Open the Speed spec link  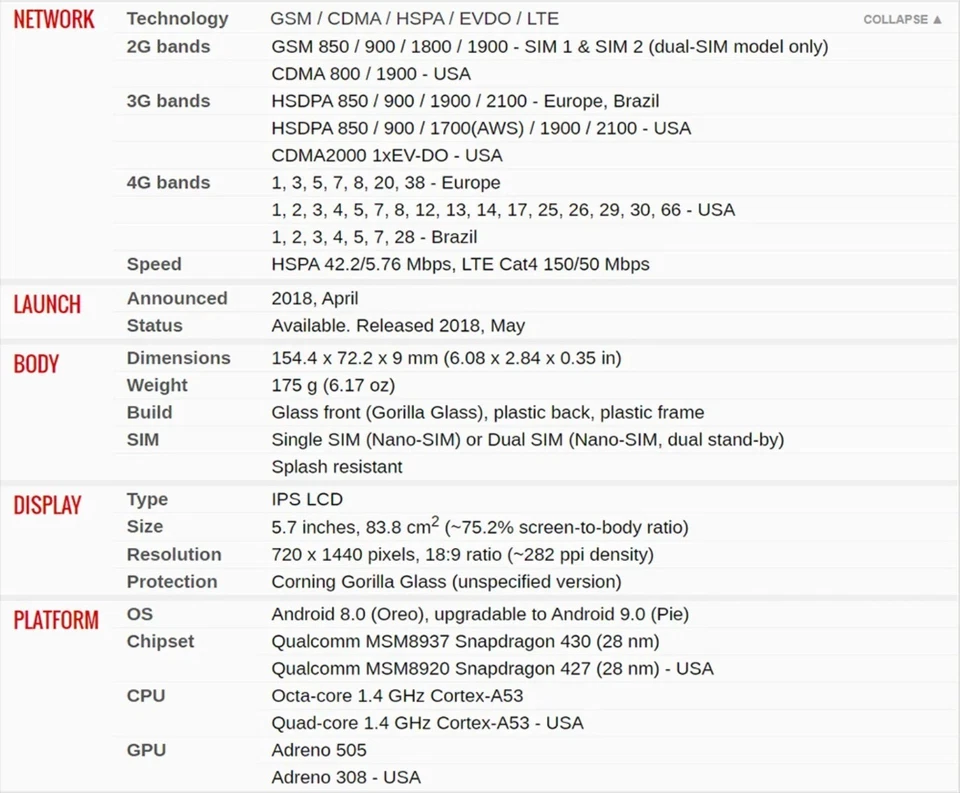[154, 264]
